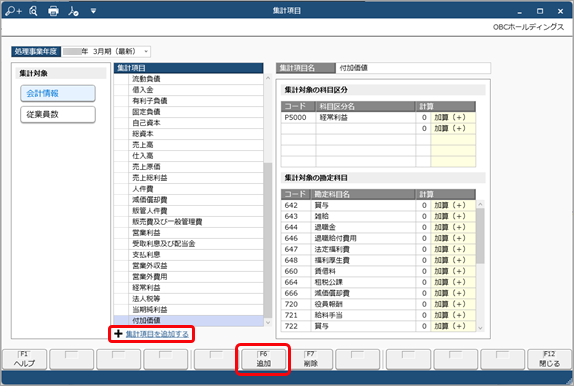Click code 660 賃借料 row
The width and height of the screenshot is (574, 386).
379,271
